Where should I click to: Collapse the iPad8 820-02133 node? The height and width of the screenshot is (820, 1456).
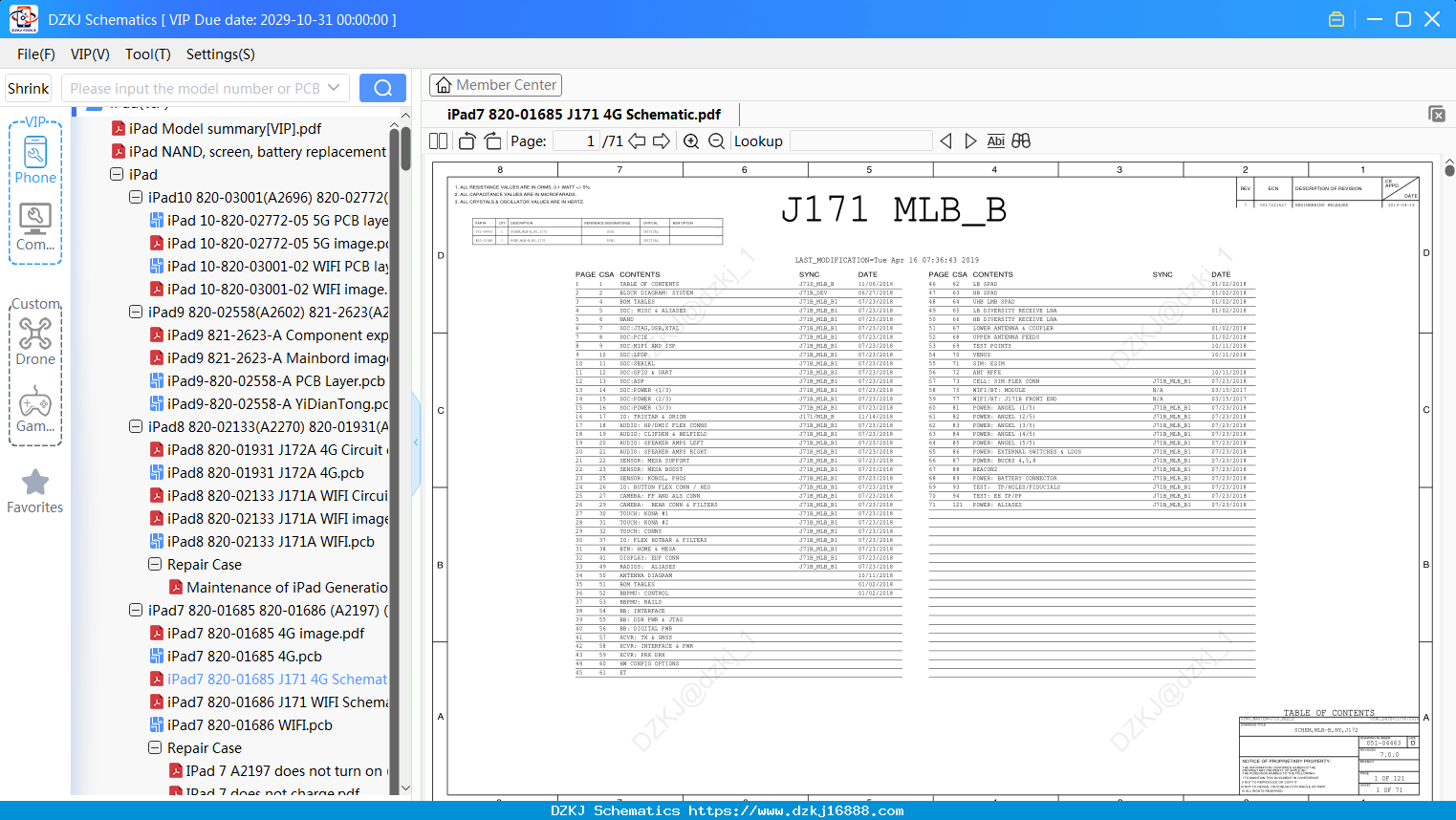[x=136, y=427]
